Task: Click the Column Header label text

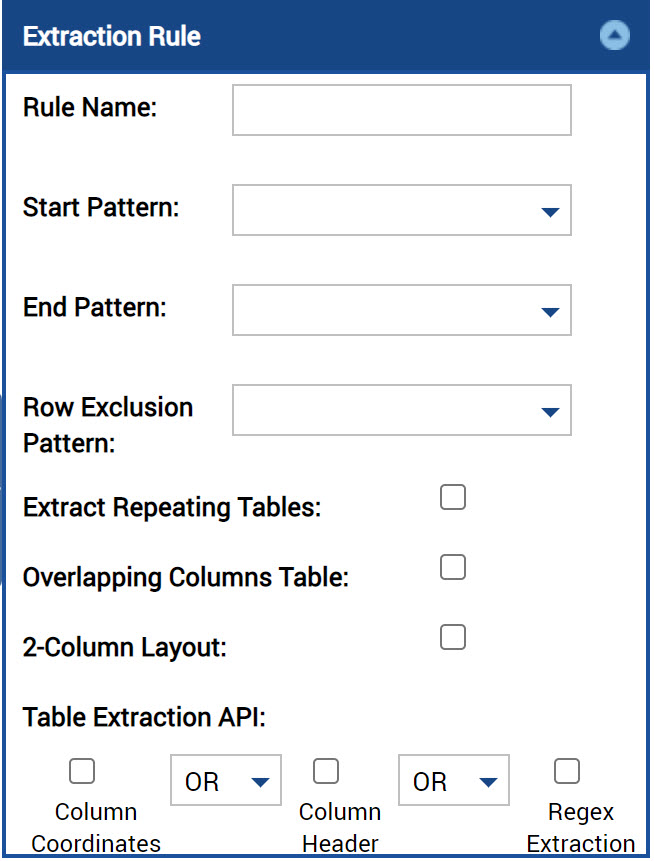Action: (340, 828)
